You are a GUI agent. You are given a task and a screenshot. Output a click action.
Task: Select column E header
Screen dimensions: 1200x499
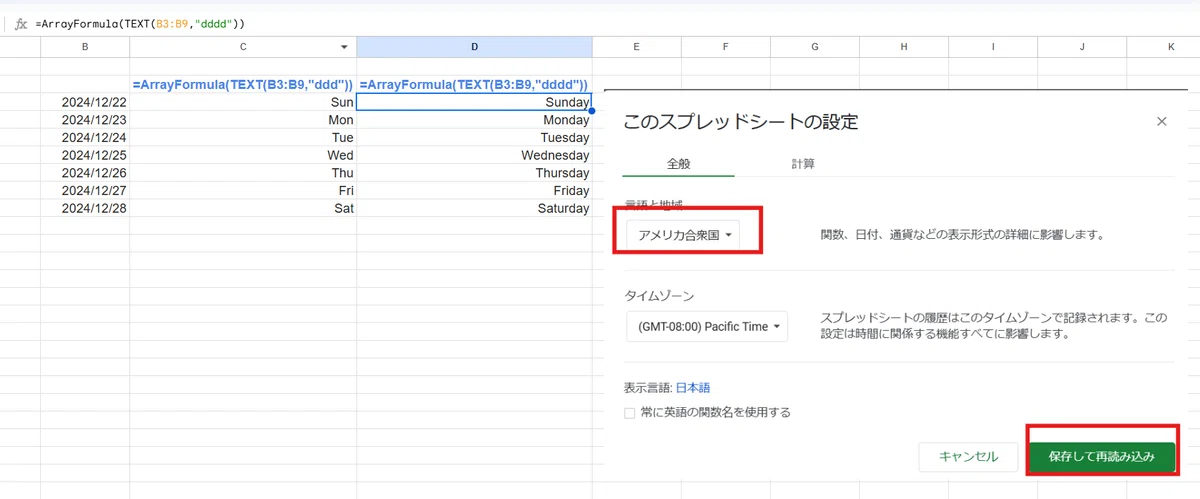(636, 47)
